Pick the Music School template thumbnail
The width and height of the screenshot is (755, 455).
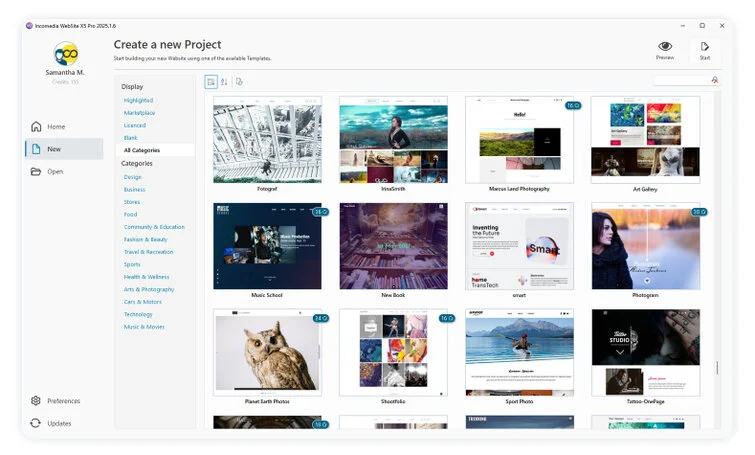coord(268,245)
